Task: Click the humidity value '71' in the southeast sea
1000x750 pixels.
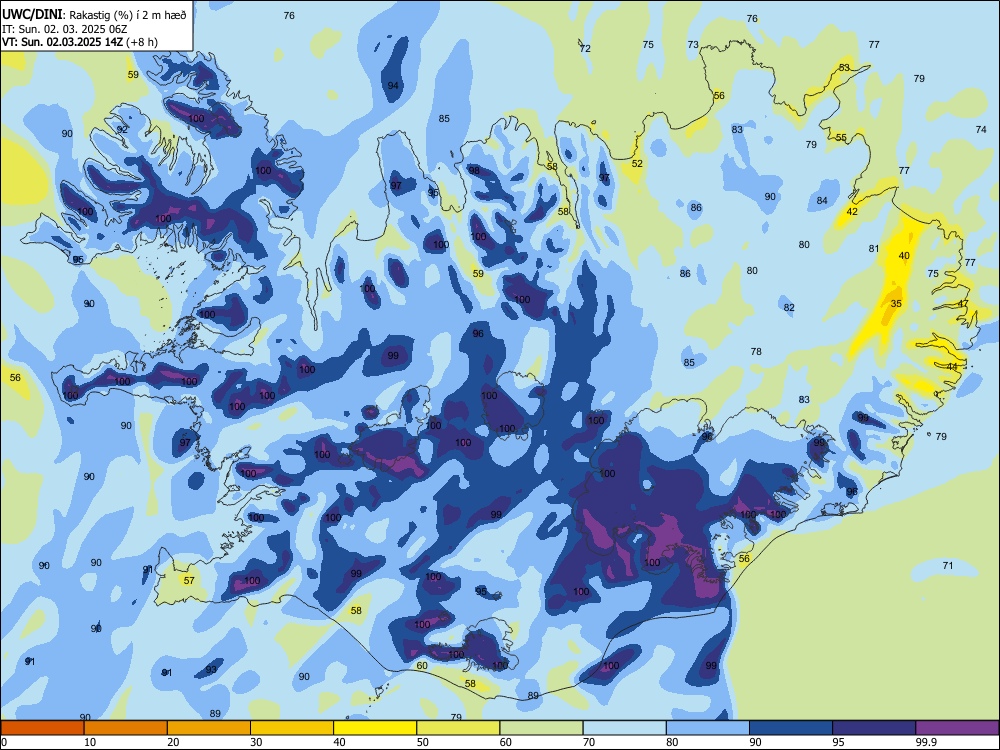Action: 948,566
